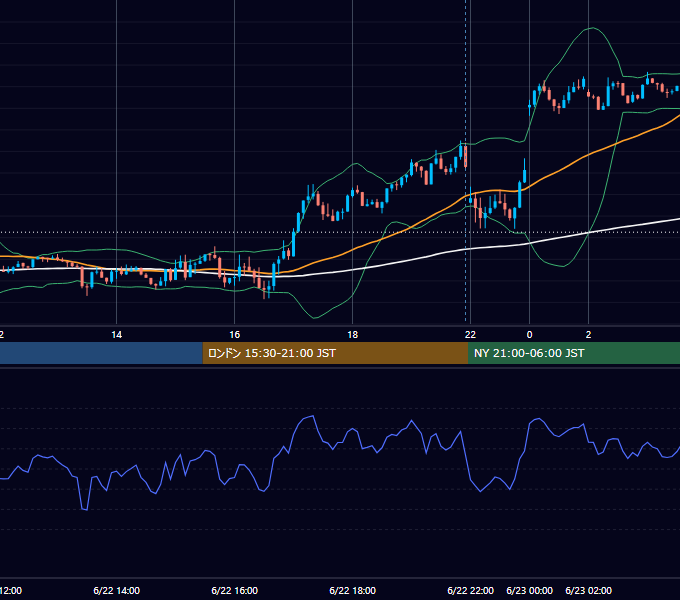Screen dimensions: 680x600
Task: Click the ロンドン 15:30-21:00 JST session bar
Action: click(335, 353)
